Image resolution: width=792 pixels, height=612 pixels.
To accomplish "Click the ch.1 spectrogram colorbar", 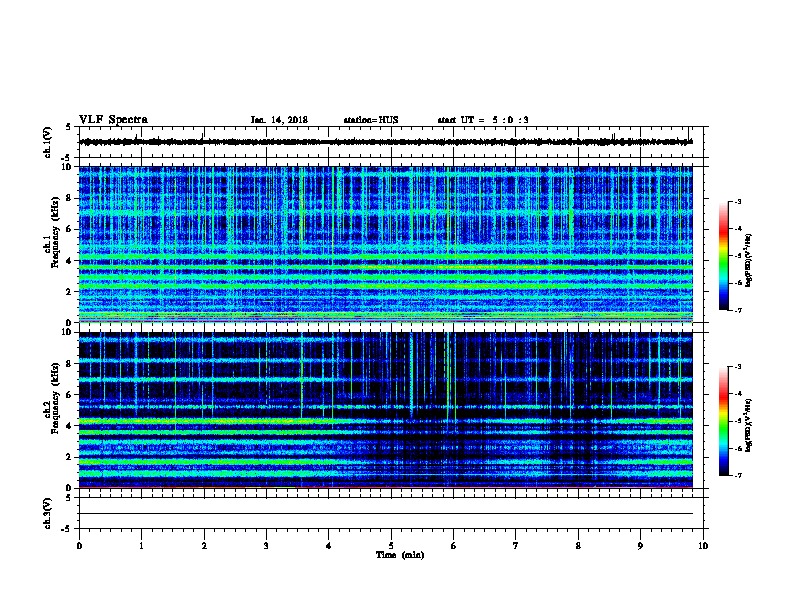I will click(x=723, y=256).
